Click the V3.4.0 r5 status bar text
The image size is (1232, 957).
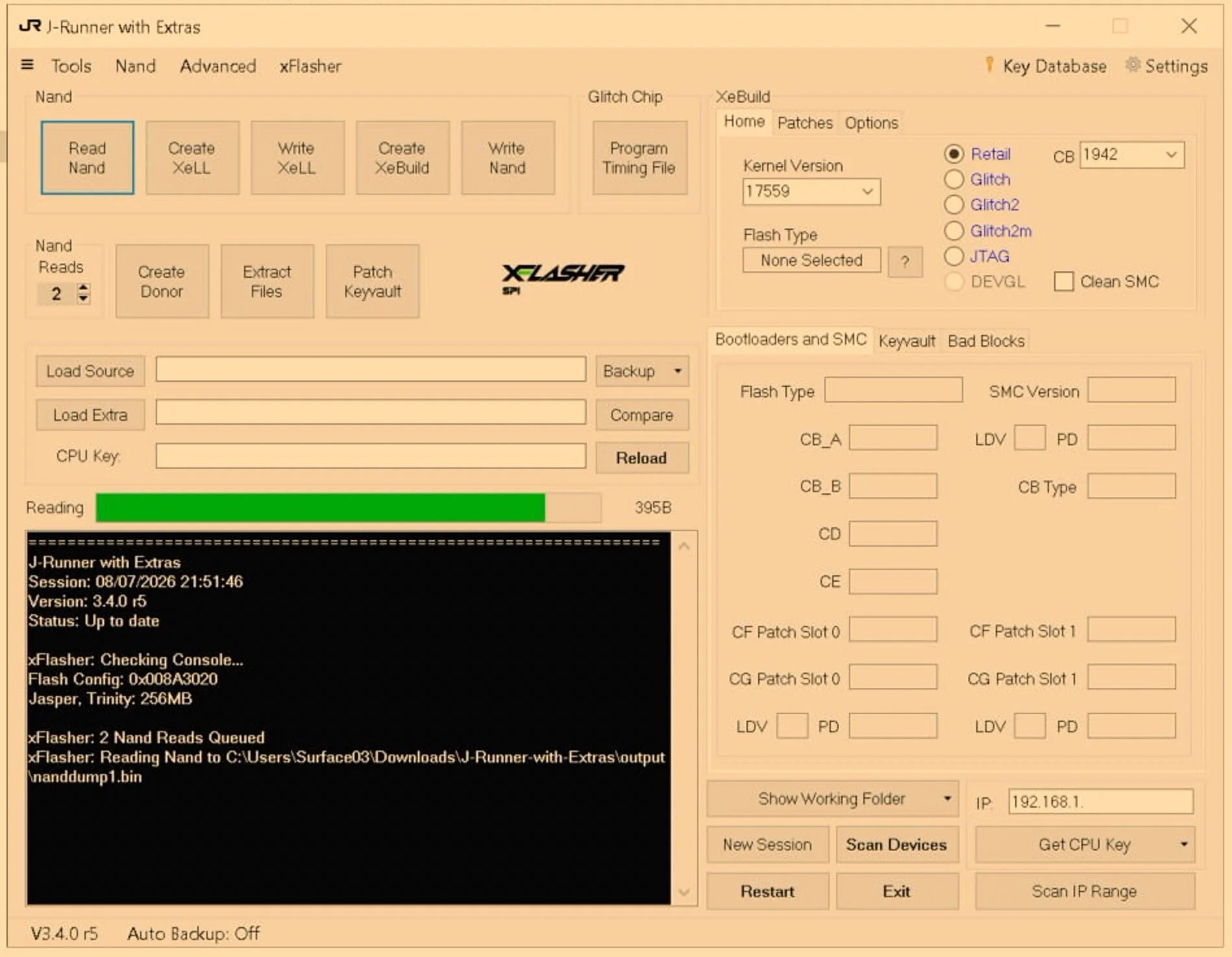(64, 934)
